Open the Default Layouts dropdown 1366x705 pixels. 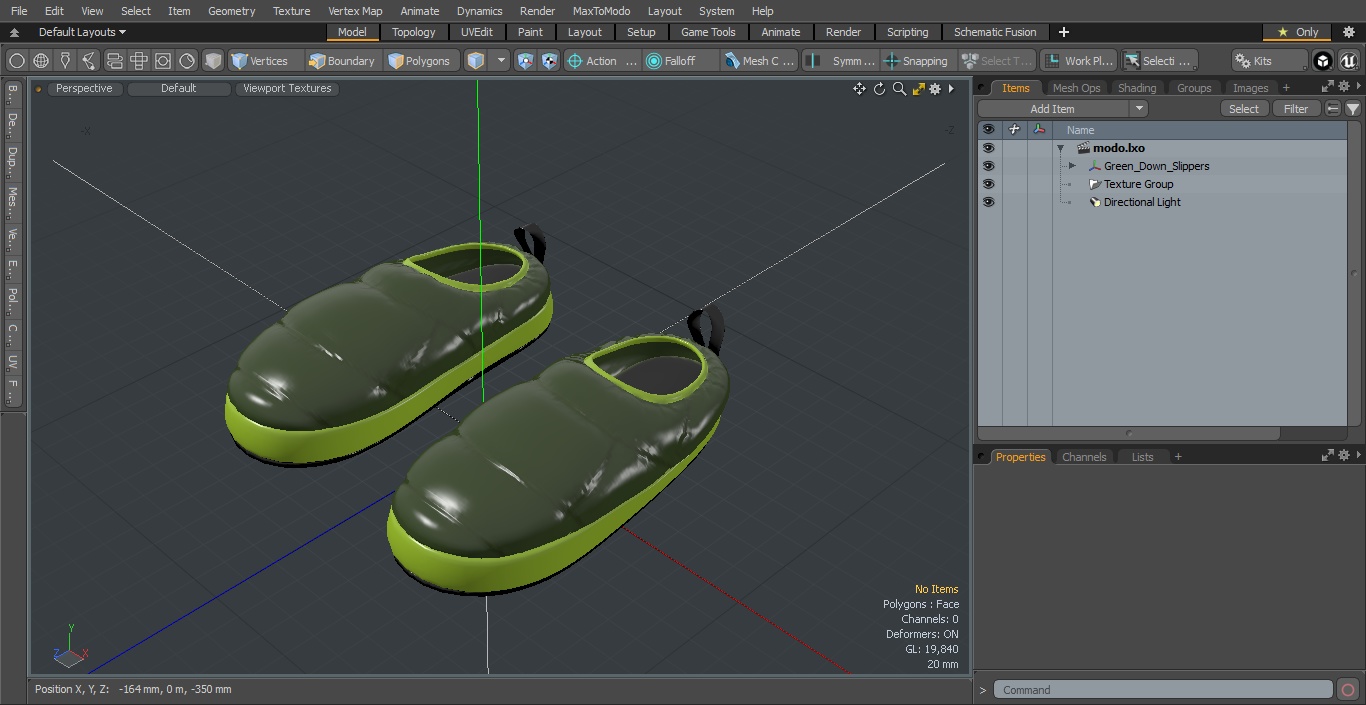[82, 32]
